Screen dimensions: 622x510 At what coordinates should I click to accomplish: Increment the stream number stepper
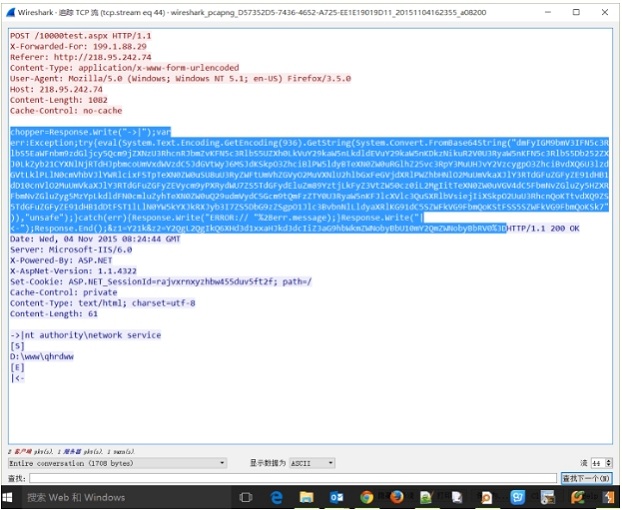[x=609, y=461]
